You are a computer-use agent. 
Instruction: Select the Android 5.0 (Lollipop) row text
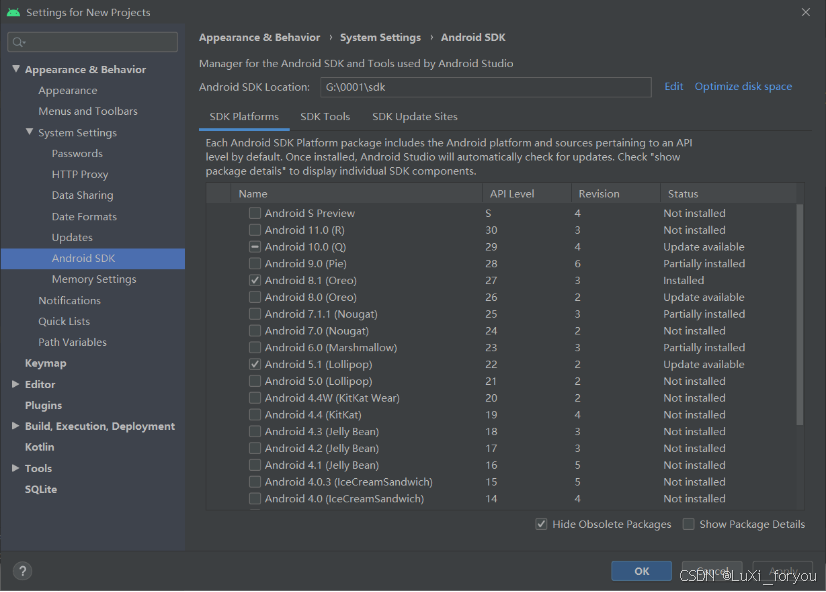pyautogui.click(x=318, y=381)
